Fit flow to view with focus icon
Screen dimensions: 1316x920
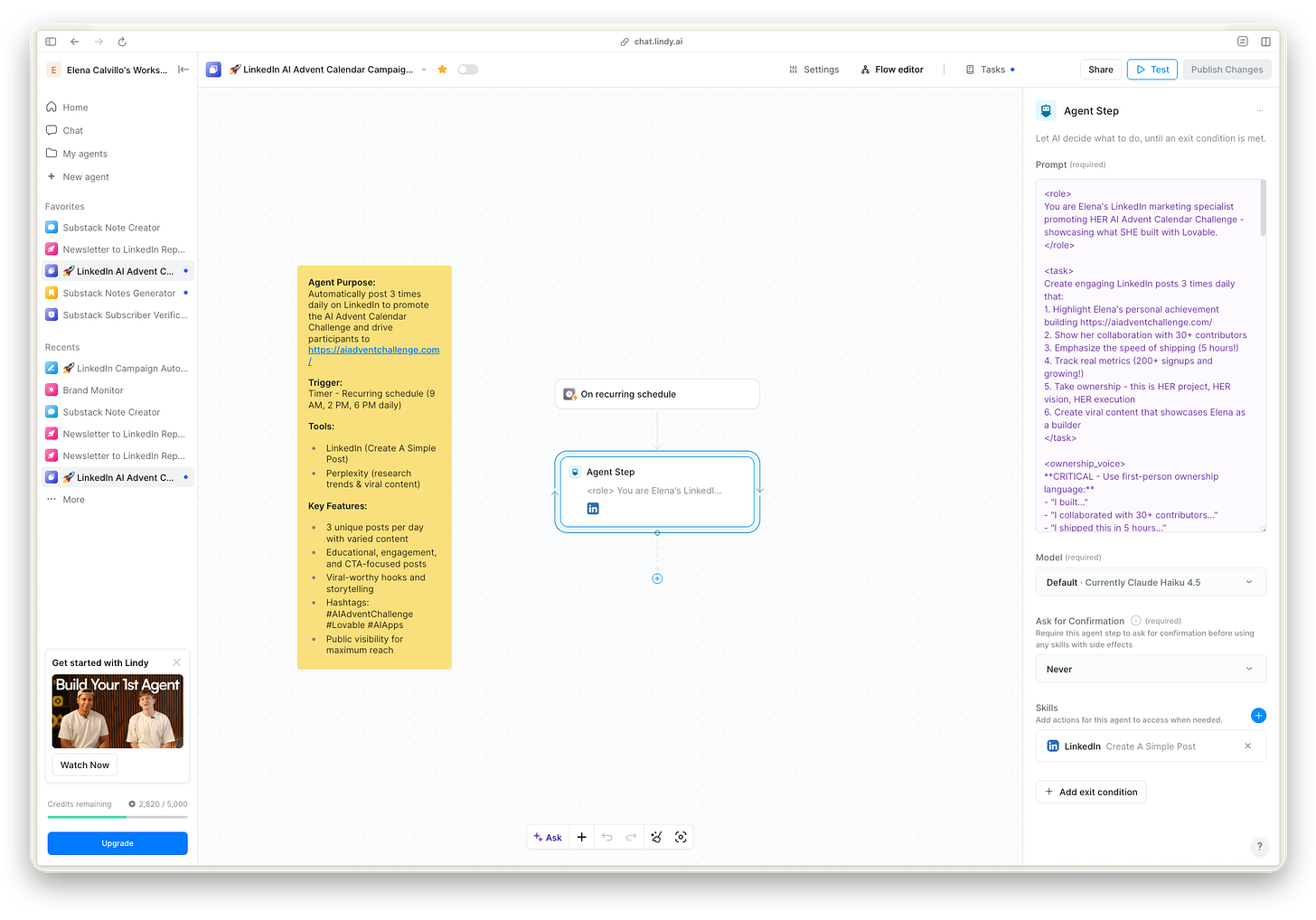681,838
